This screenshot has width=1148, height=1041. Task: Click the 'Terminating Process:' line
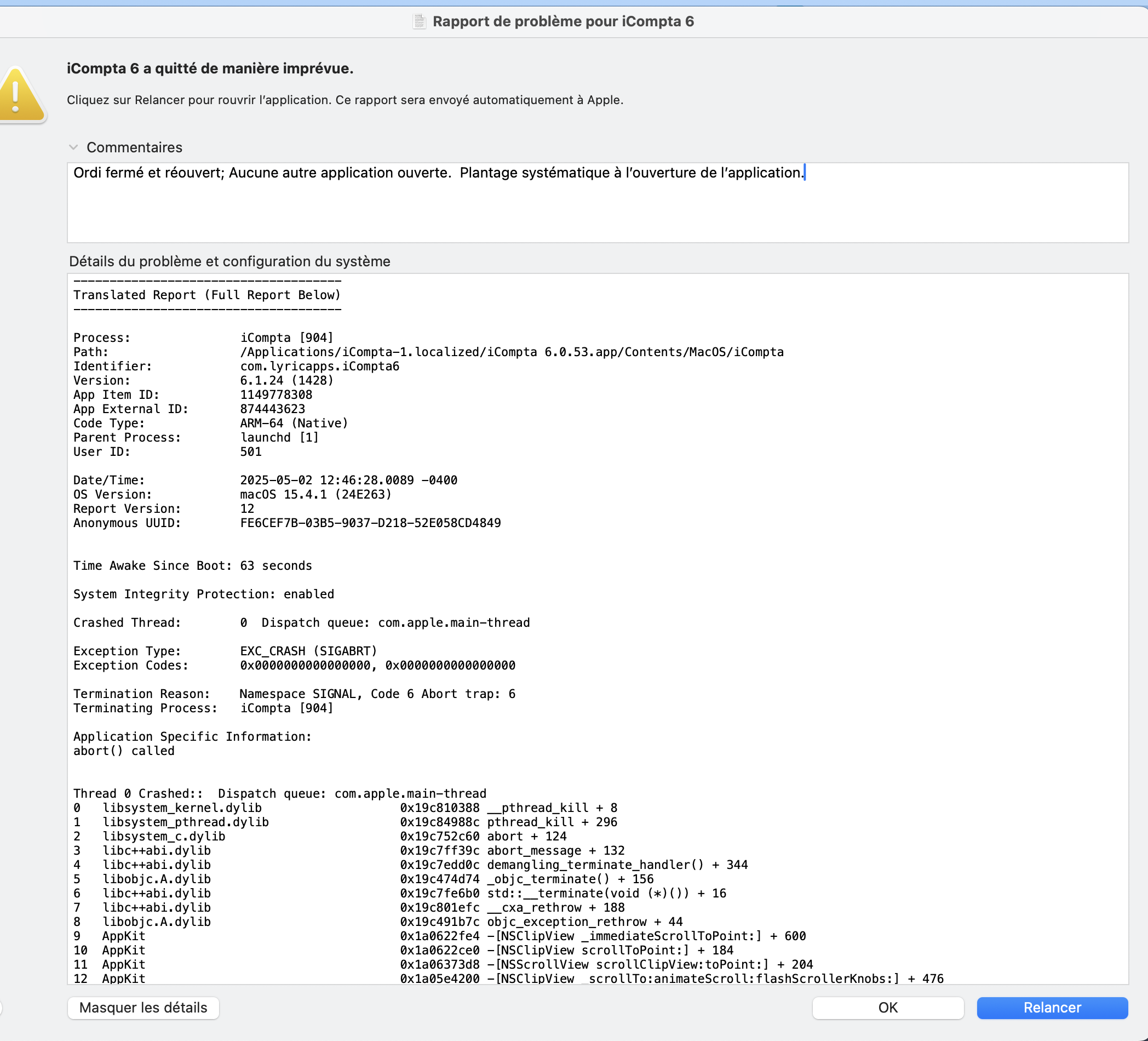coord(203,708)
